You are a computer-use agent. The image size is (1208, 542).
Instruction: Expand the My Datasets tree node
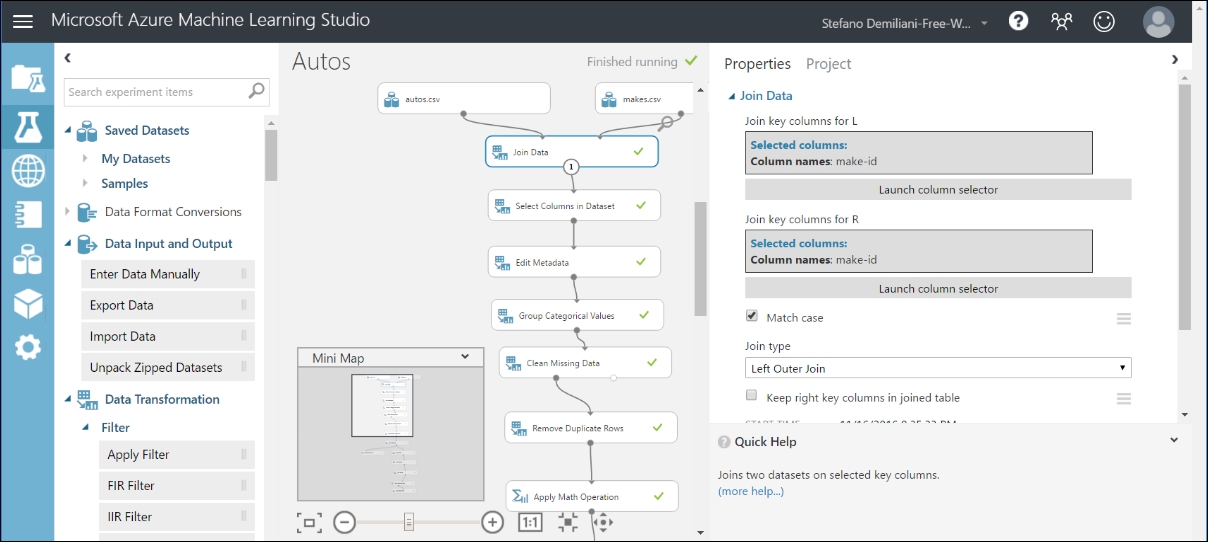tap(86, 158)
